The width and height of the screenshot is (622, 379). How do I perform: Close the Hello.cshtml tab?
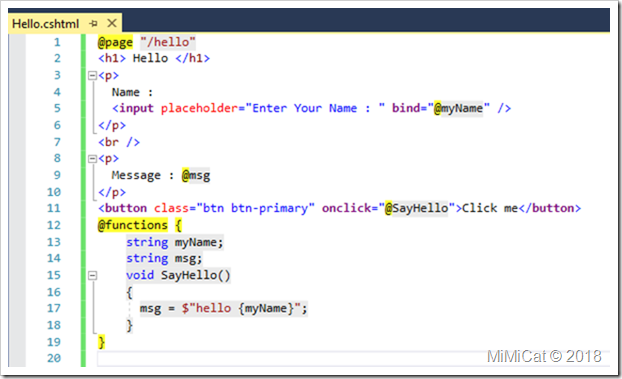[x=112, y=23]
